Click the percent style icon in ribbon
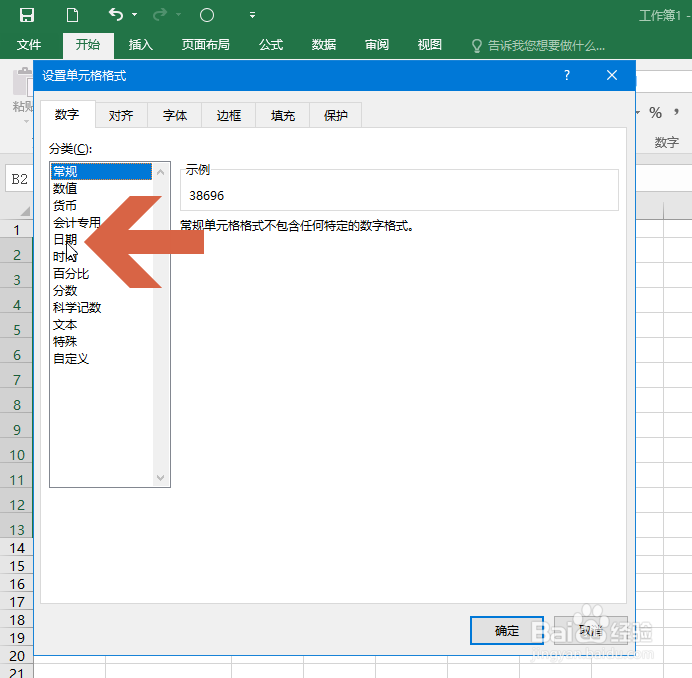 point(655,113)
